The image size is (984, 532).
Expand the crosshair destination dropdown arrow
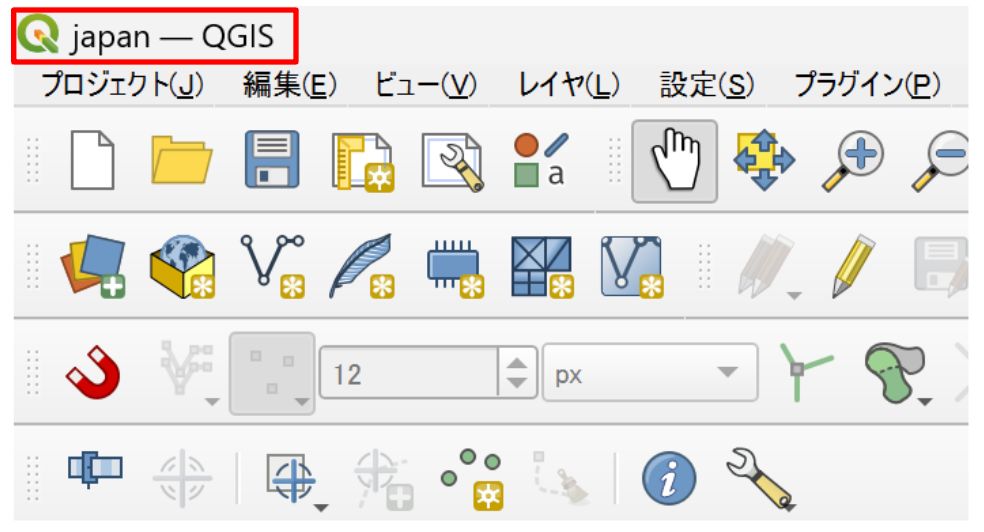321,507
